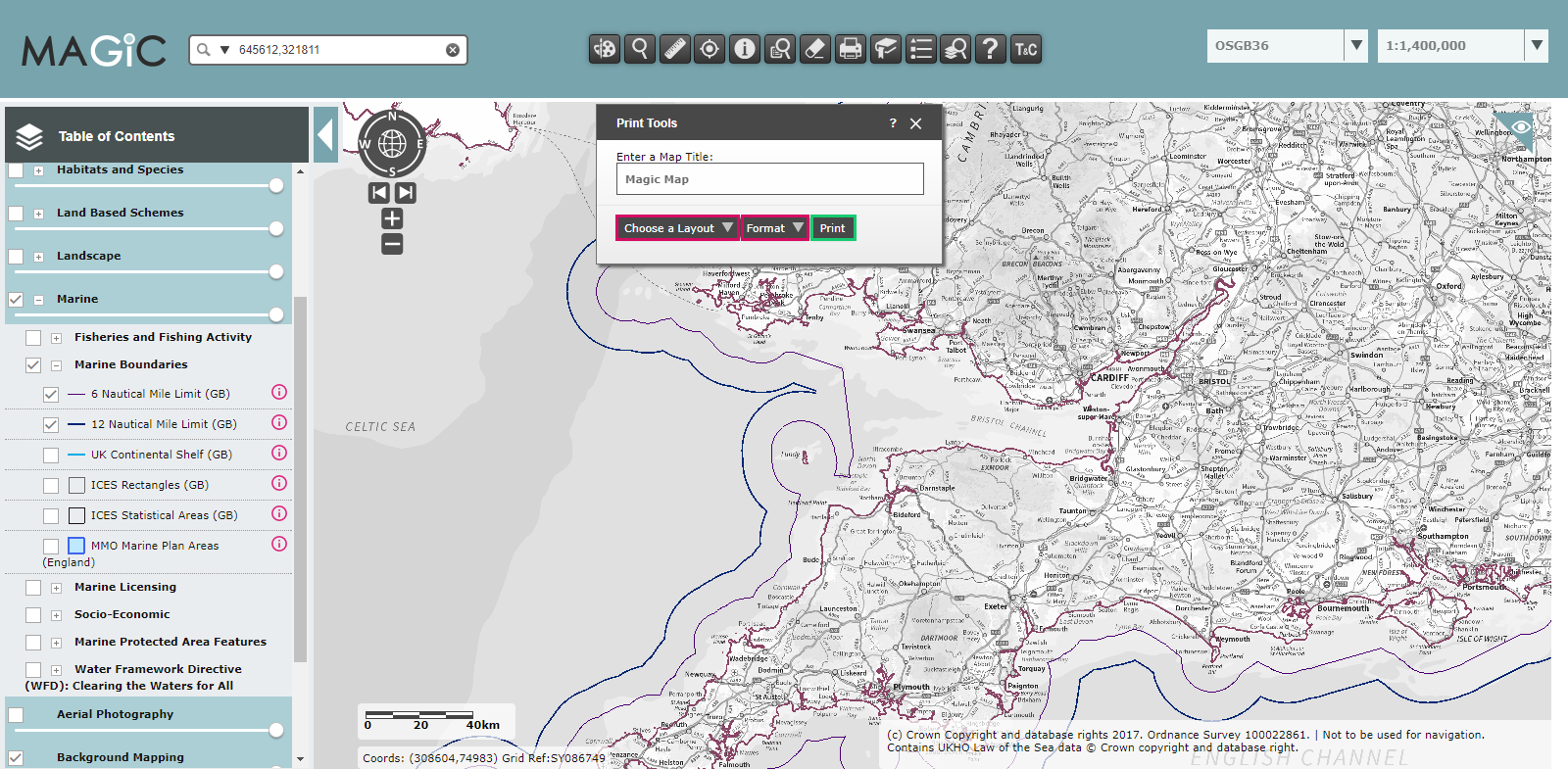Select the Identify info tool
The height and width of the screenshot is (769, 1568).
pos(746,49)
